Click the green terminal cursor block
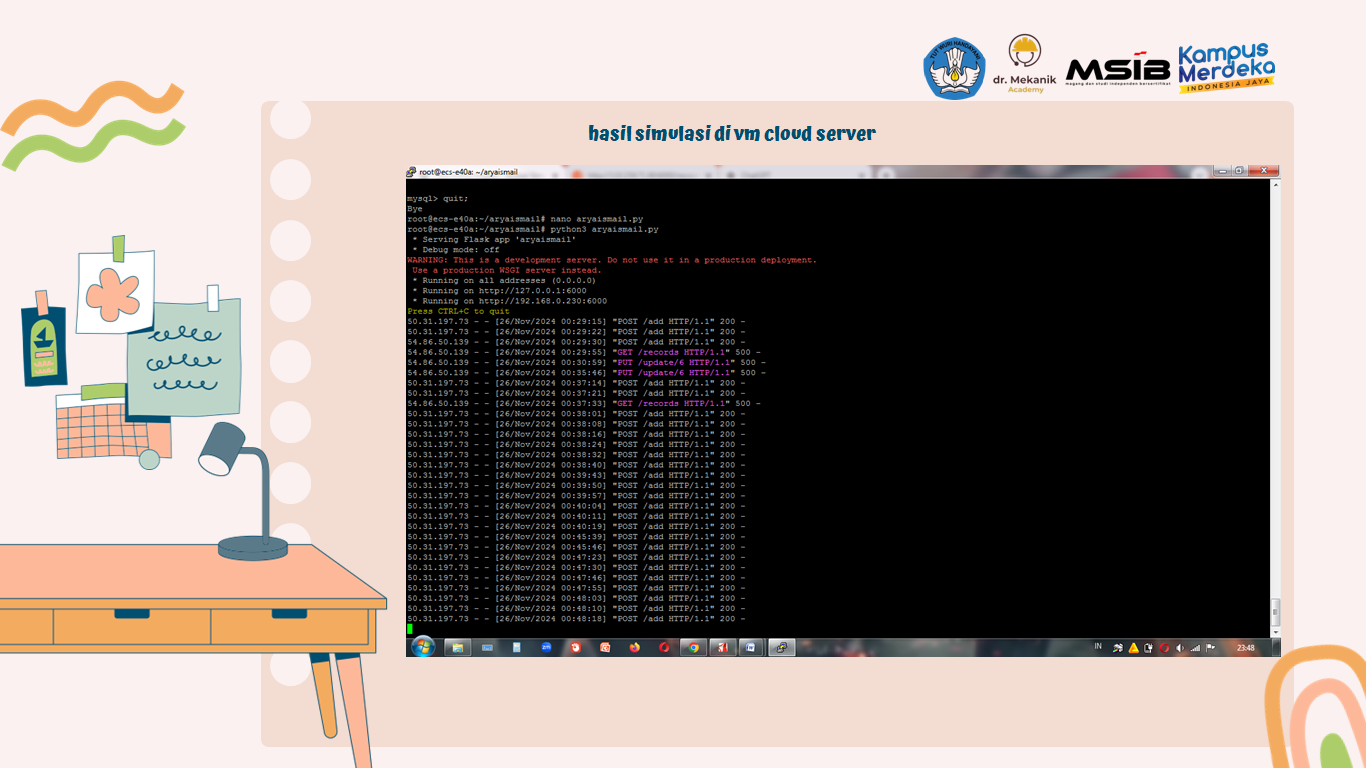This screenshot has width=1366, height=768. point(410,629)
